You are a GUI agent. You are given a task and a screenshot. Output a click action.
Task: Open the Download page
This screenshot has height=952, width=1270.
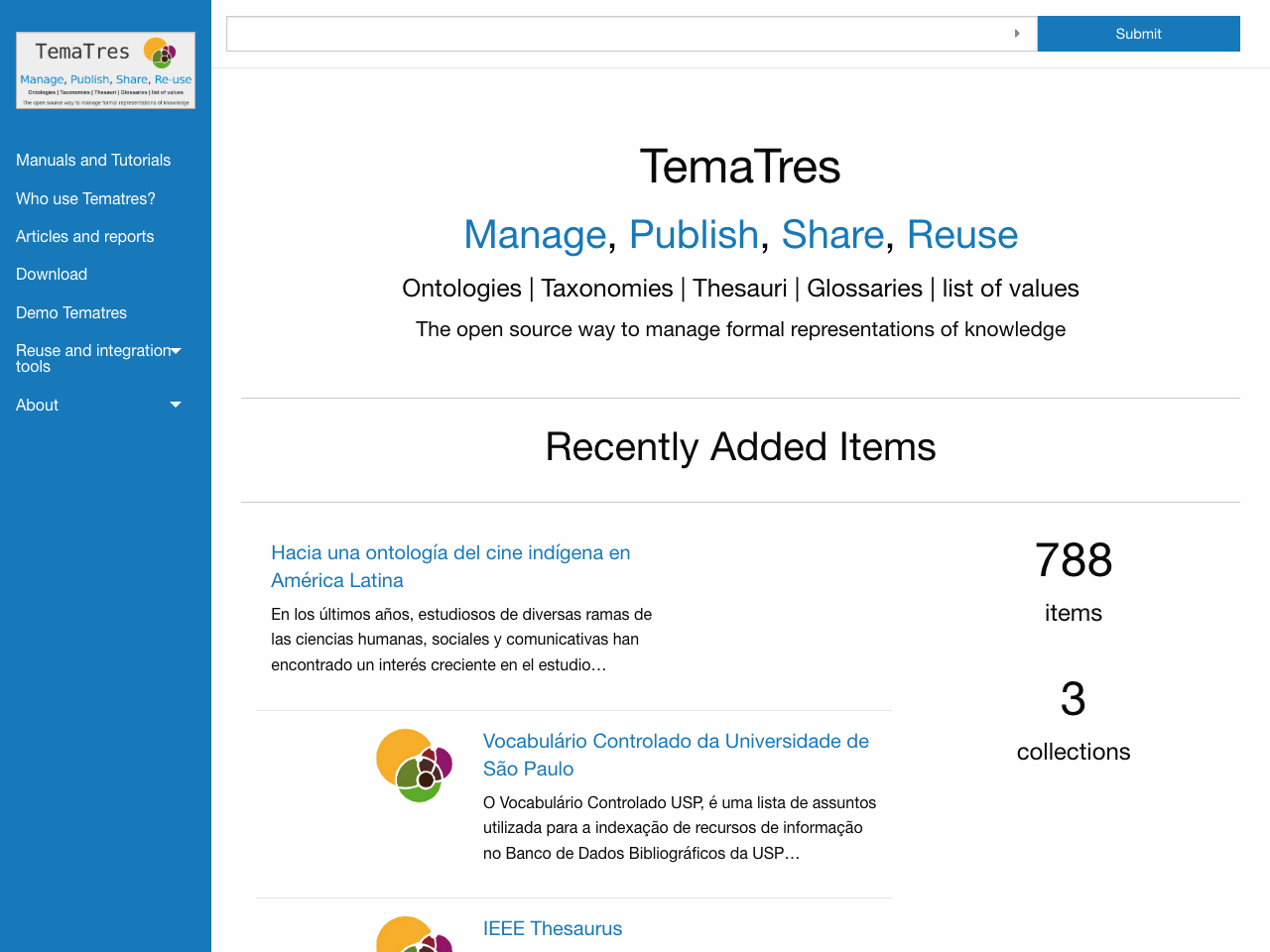tap(52, 274)
